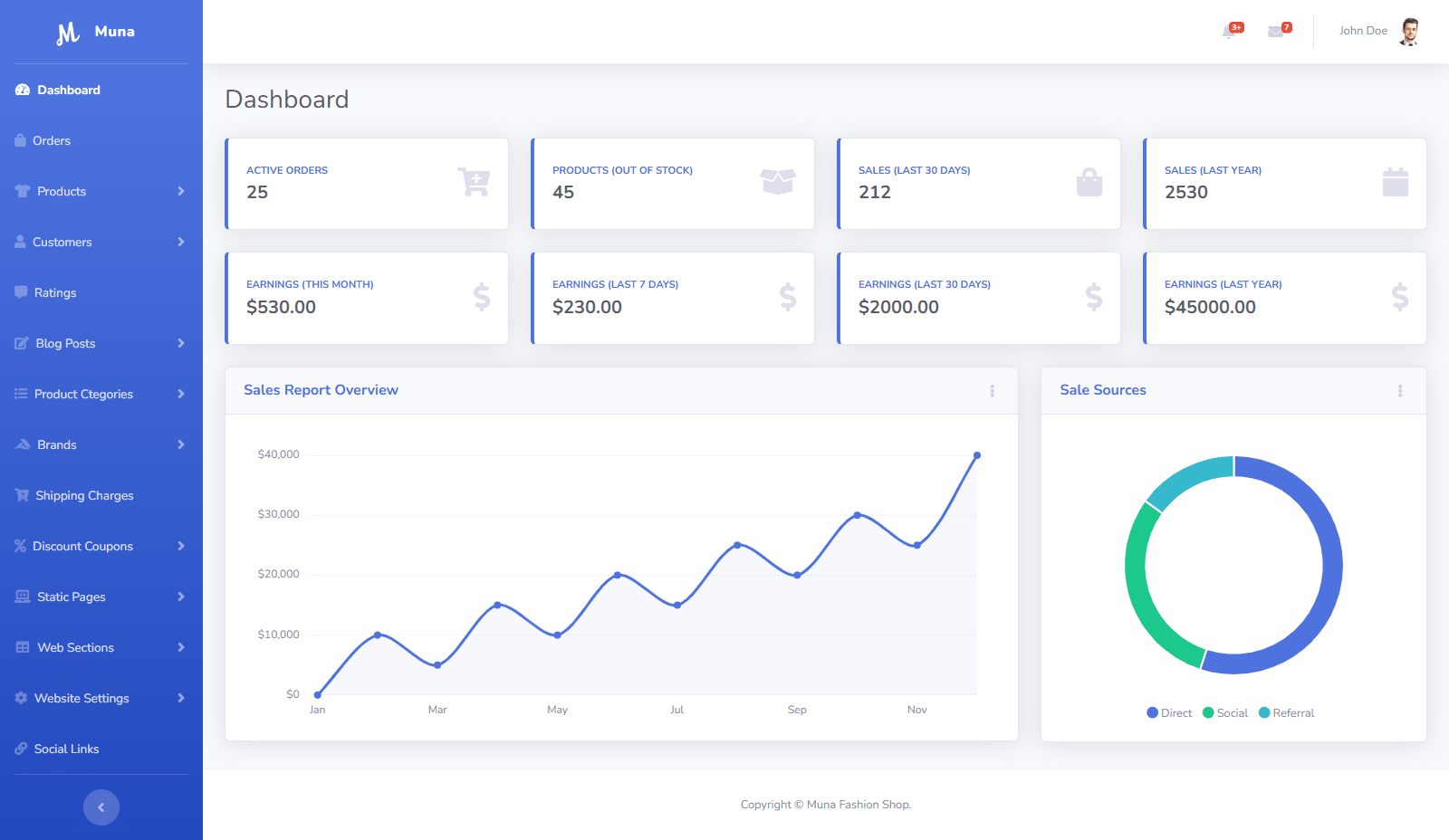1449x840 pixels.
Task: Click the cart icon on Active Orders card
Action: pos(474,182)
